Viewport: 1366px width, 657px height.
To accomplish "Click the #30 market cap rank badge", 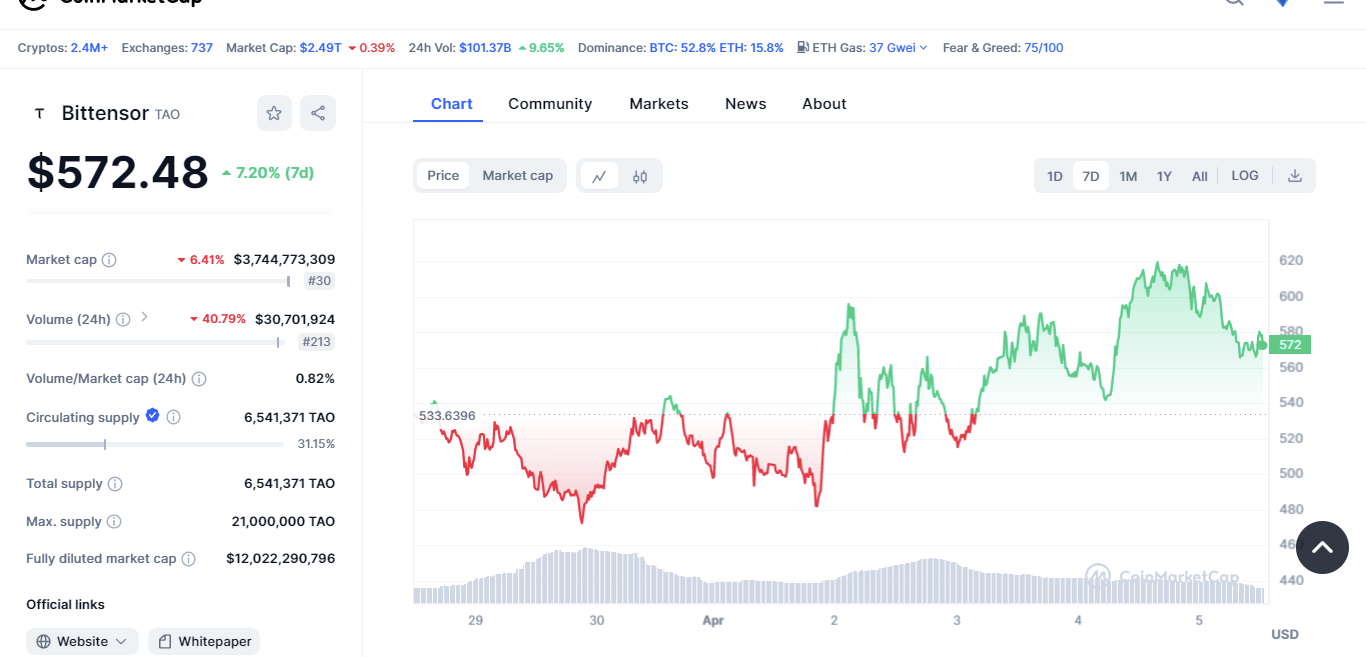I will tap(319, 281).
